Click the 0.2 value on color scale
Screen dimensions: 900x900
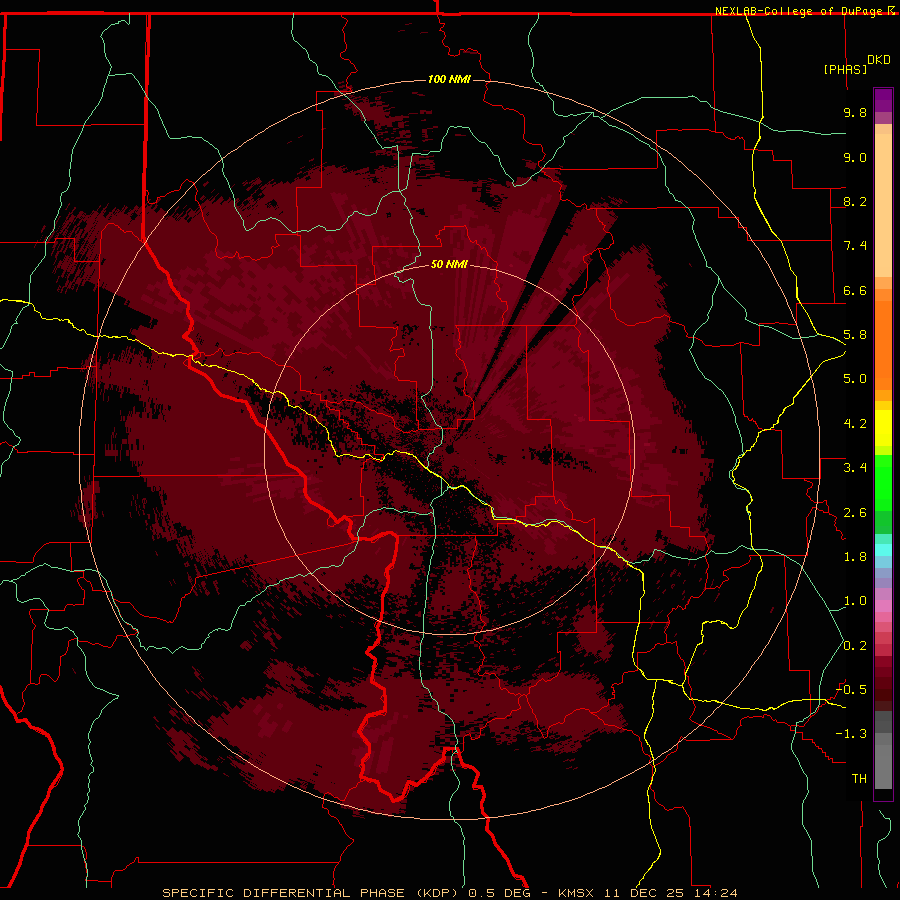pyautogui.click(x=855, y=646)
